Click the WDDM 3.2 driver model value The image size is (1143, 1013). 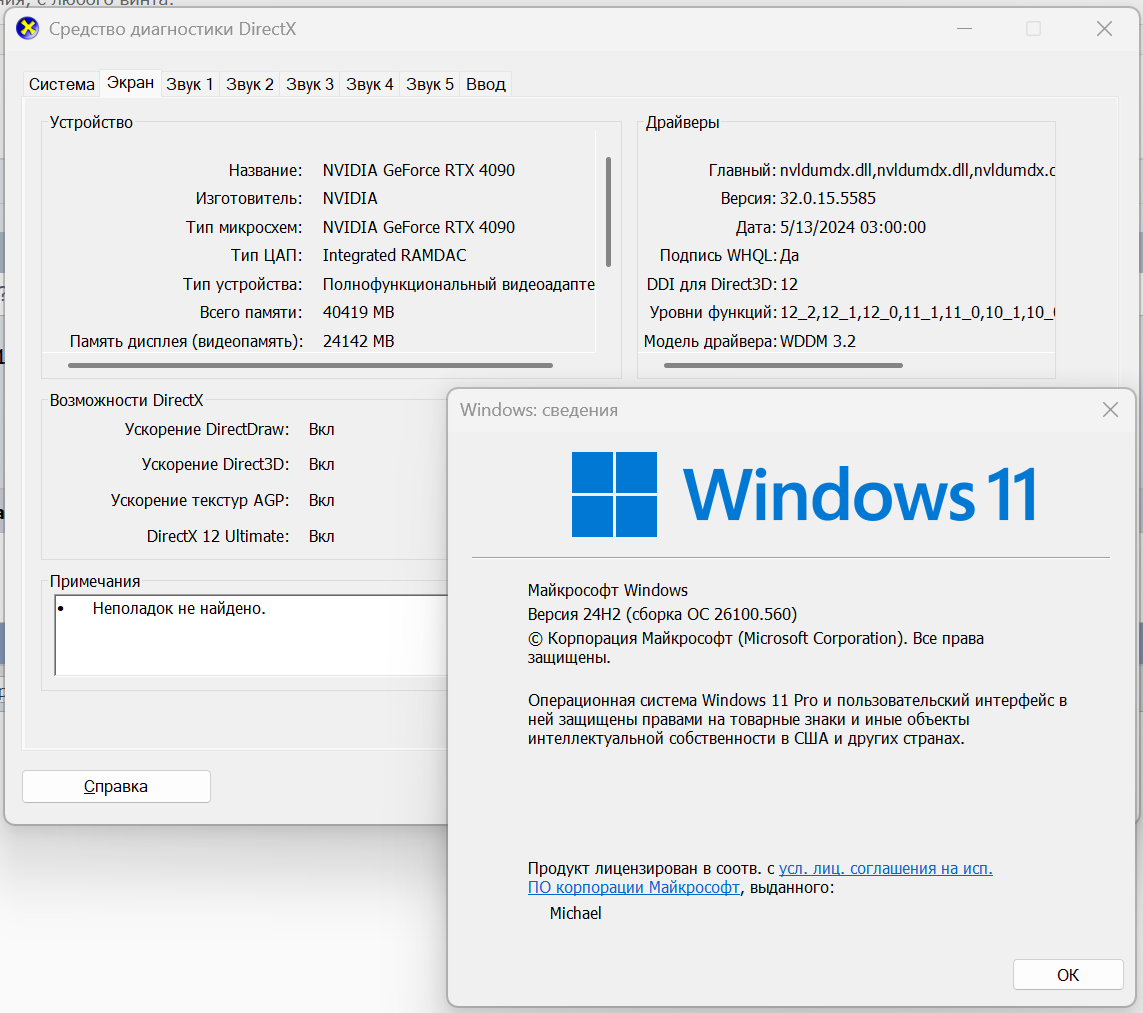point(818,341)
